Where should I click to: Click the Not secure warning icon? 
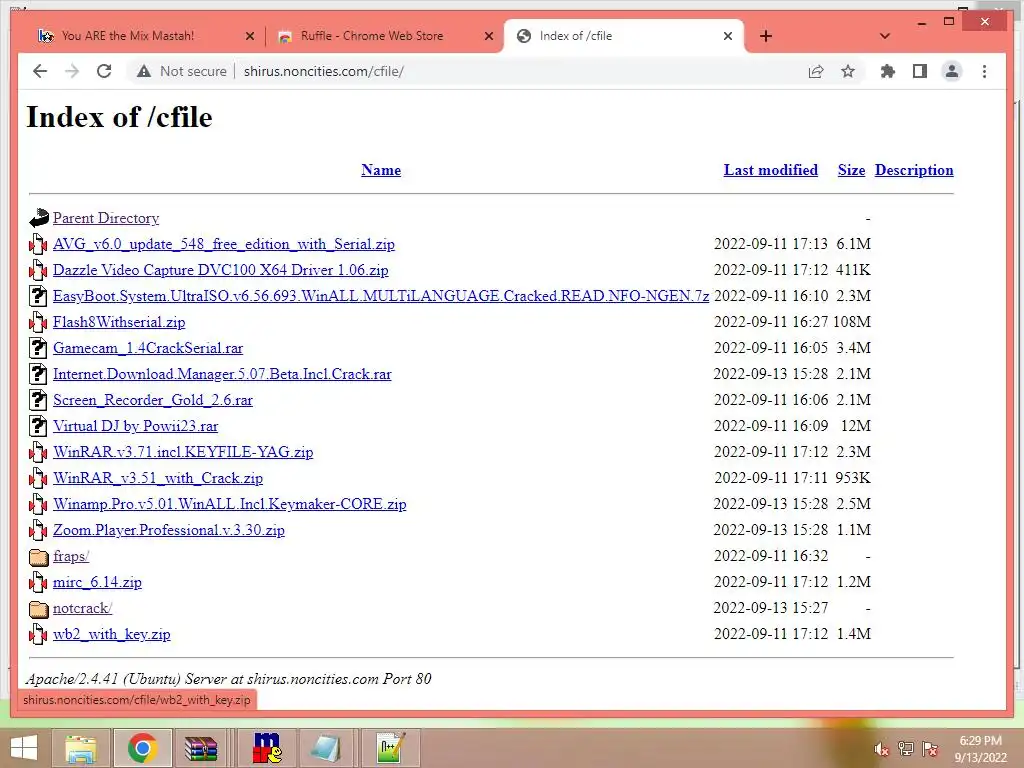click(144, 71)
